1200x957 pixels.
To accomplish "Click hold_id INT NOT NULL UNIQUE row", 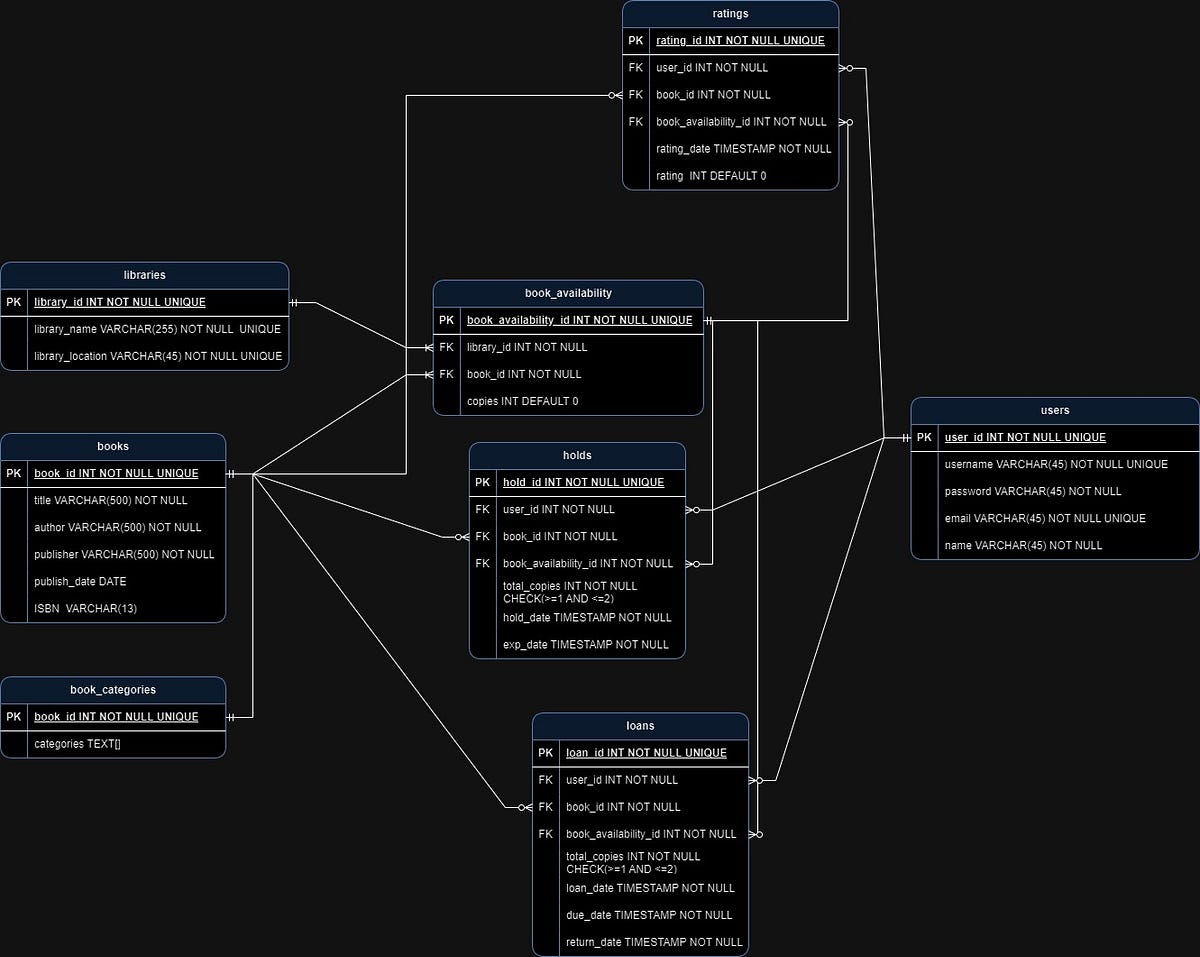I will [577, 482].
